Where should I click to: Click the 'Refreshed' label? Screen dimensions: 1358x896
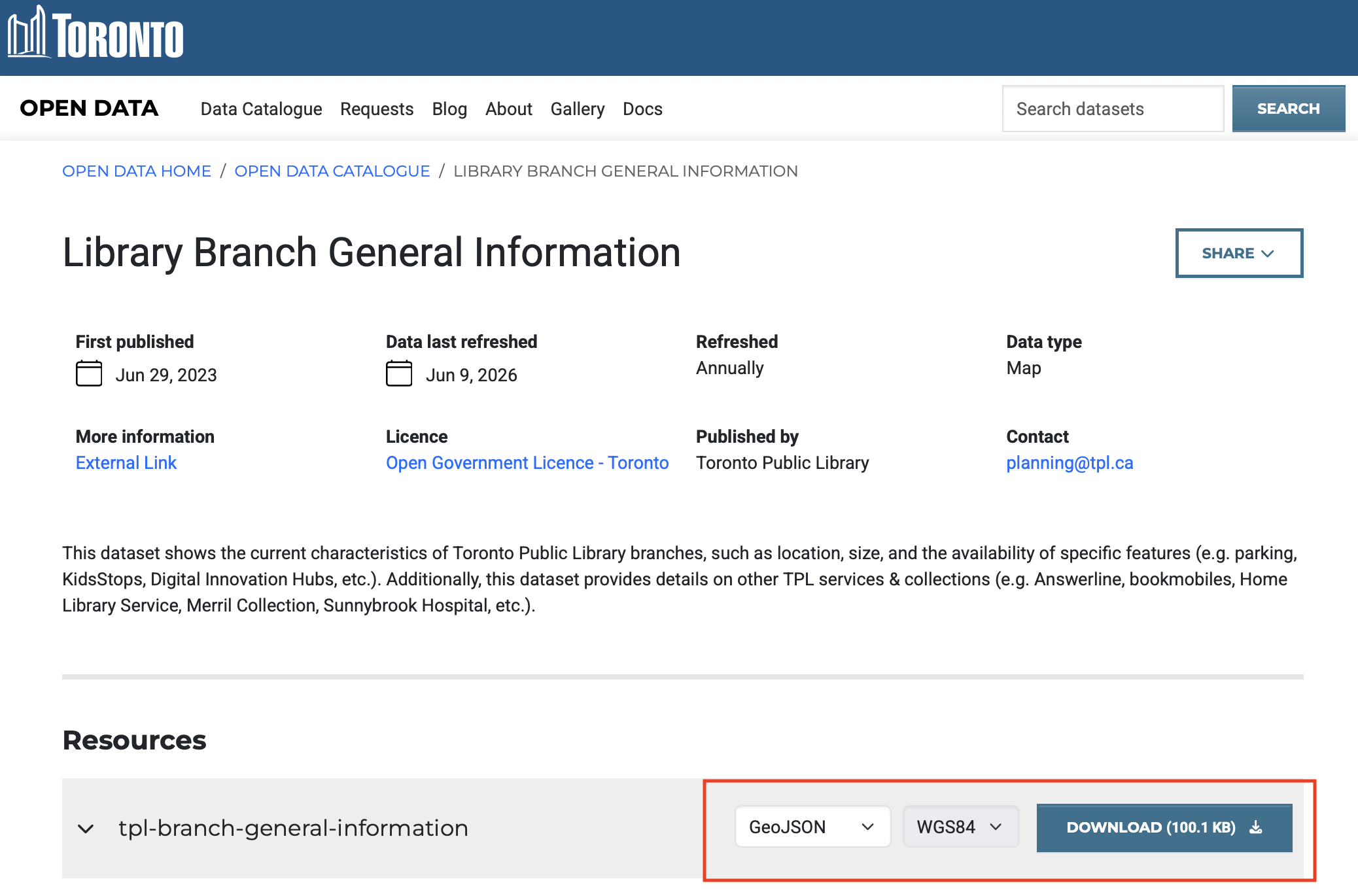pyautogui.click(x=737, y=341)
